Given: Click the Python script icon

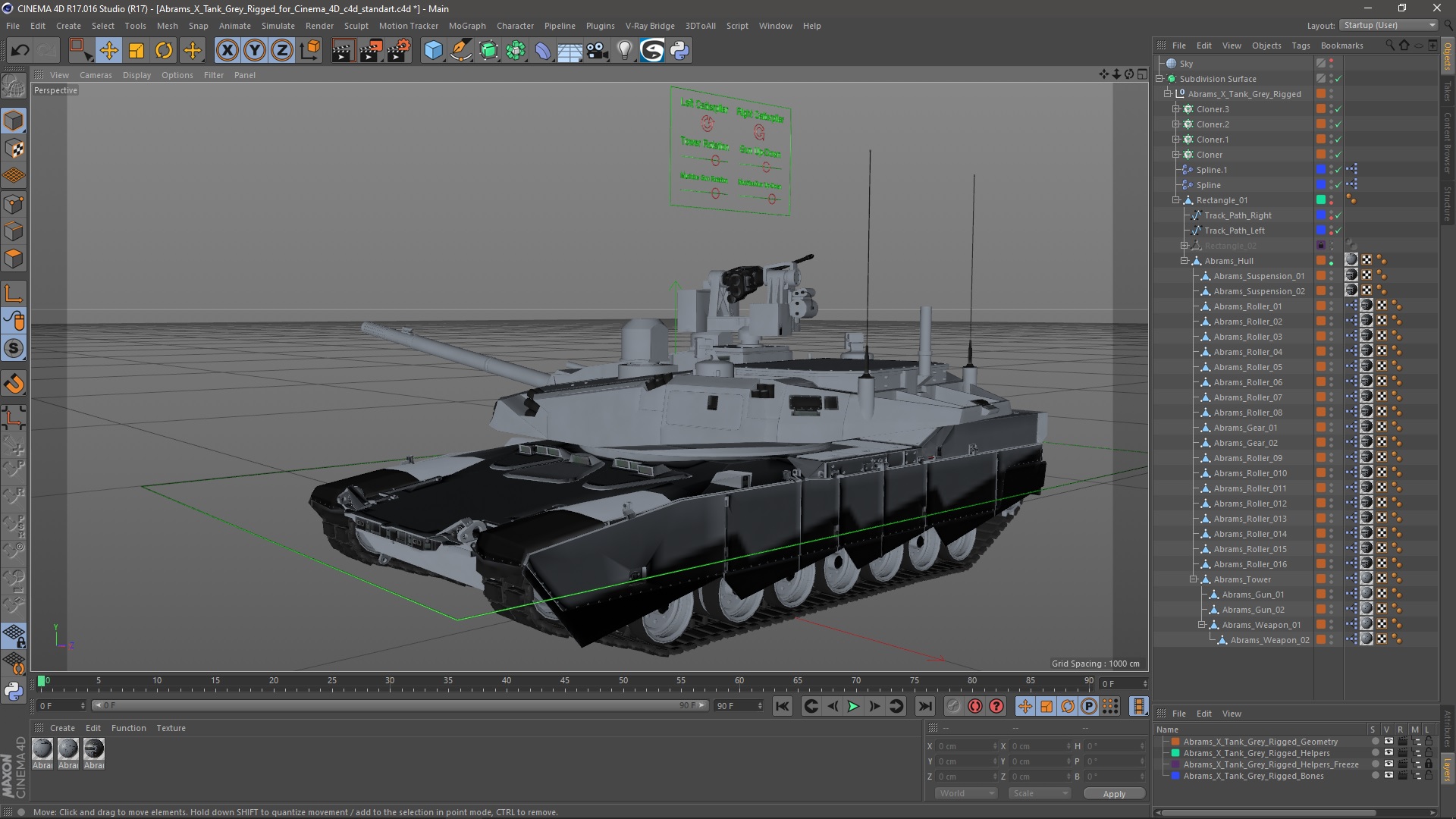Looking at the screenshot, I should tap(679, 51).
